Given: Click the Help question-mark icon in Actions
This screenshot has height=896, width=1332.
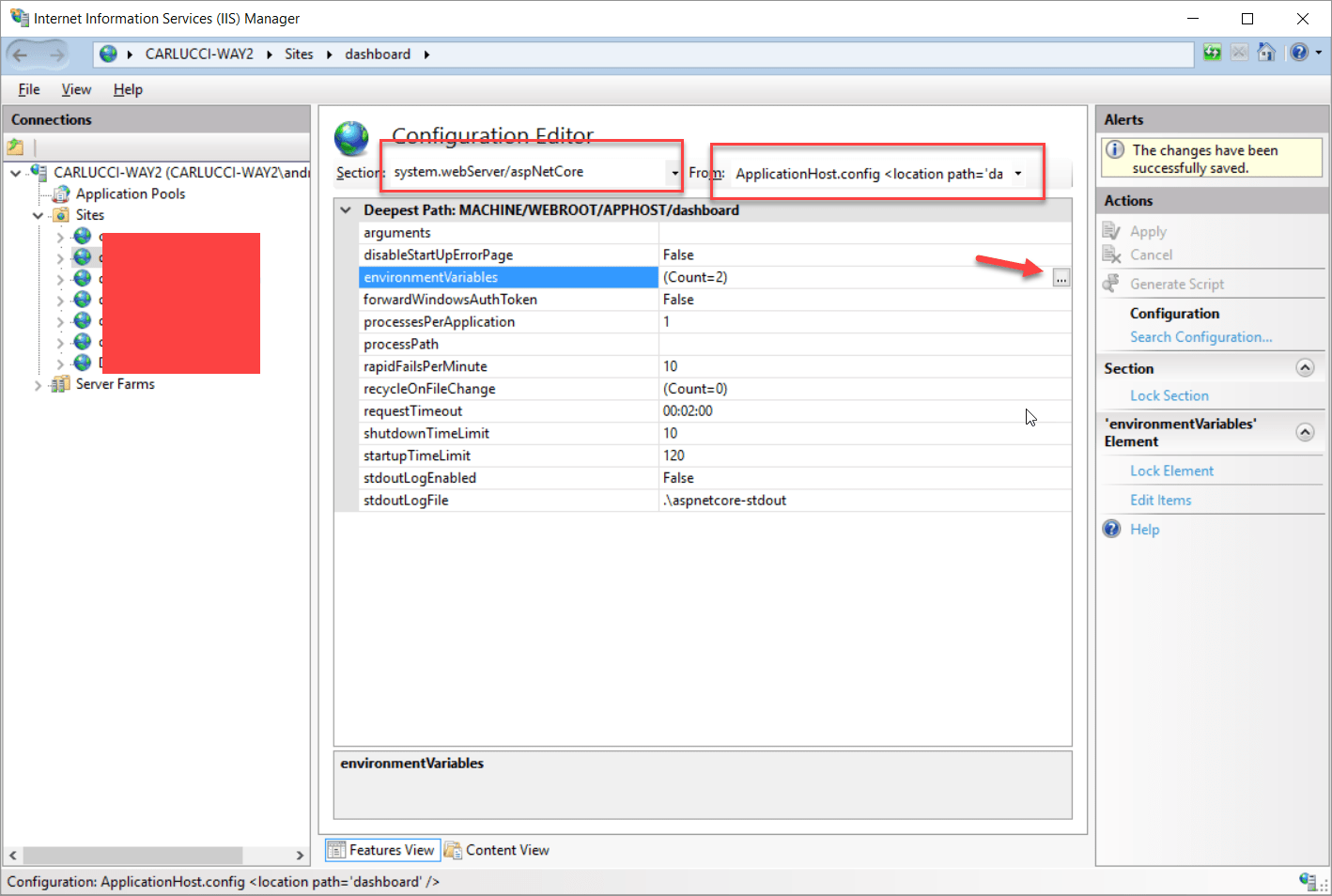Looking at the screenshot, I should [x=1112, y=529].
